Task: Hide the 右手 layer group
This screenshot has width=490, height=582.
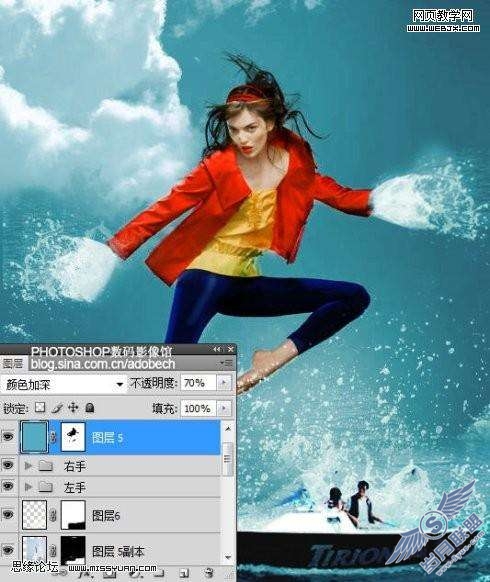Action: pyautogui.click(x=8, y=465)
